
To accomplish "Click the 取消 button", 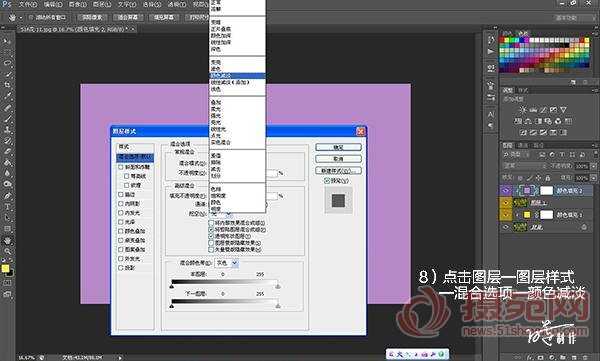I will click(x=338, y=159).
